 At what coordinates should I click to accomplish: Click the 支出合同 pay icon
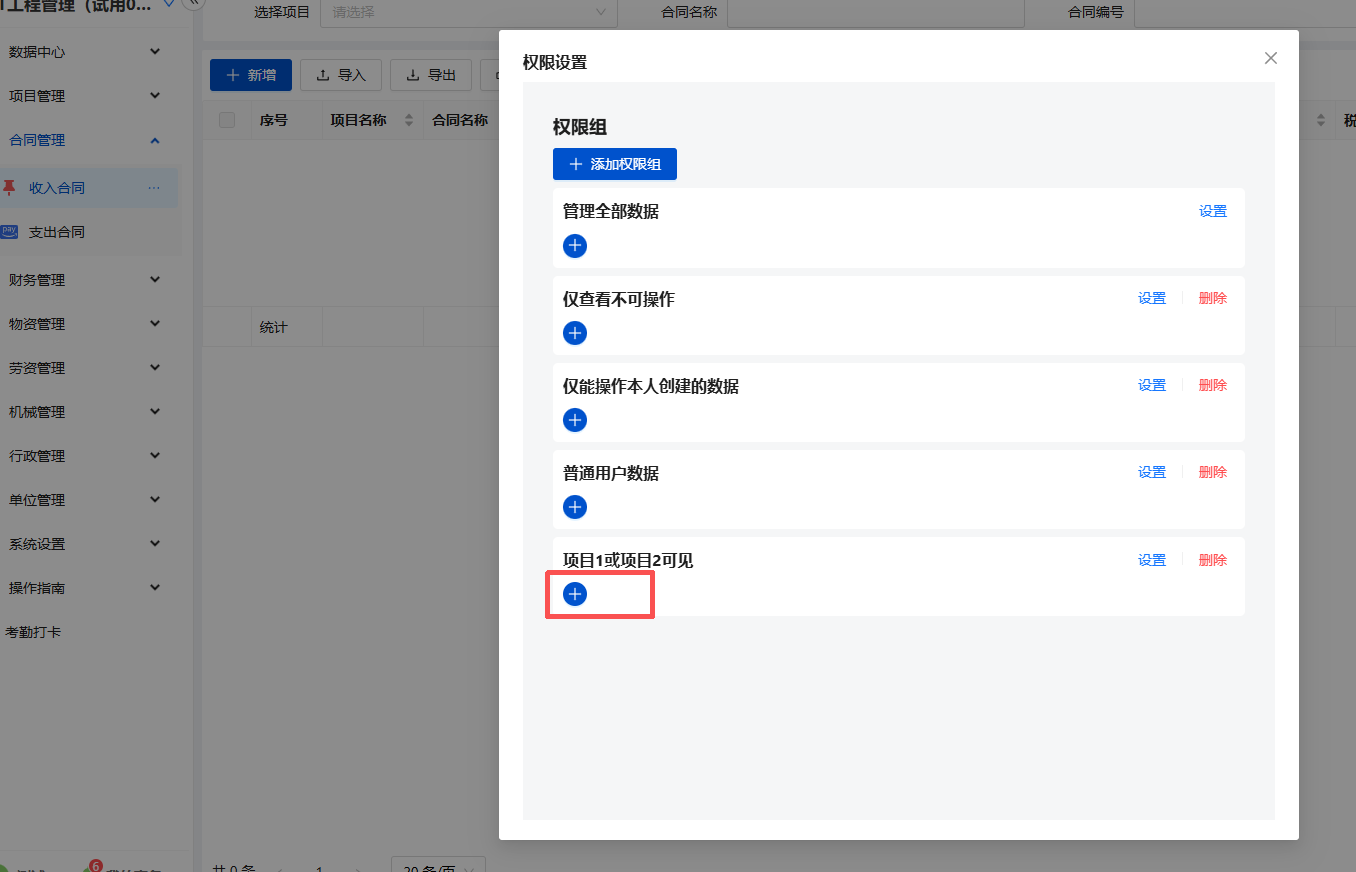click(10, 232)
